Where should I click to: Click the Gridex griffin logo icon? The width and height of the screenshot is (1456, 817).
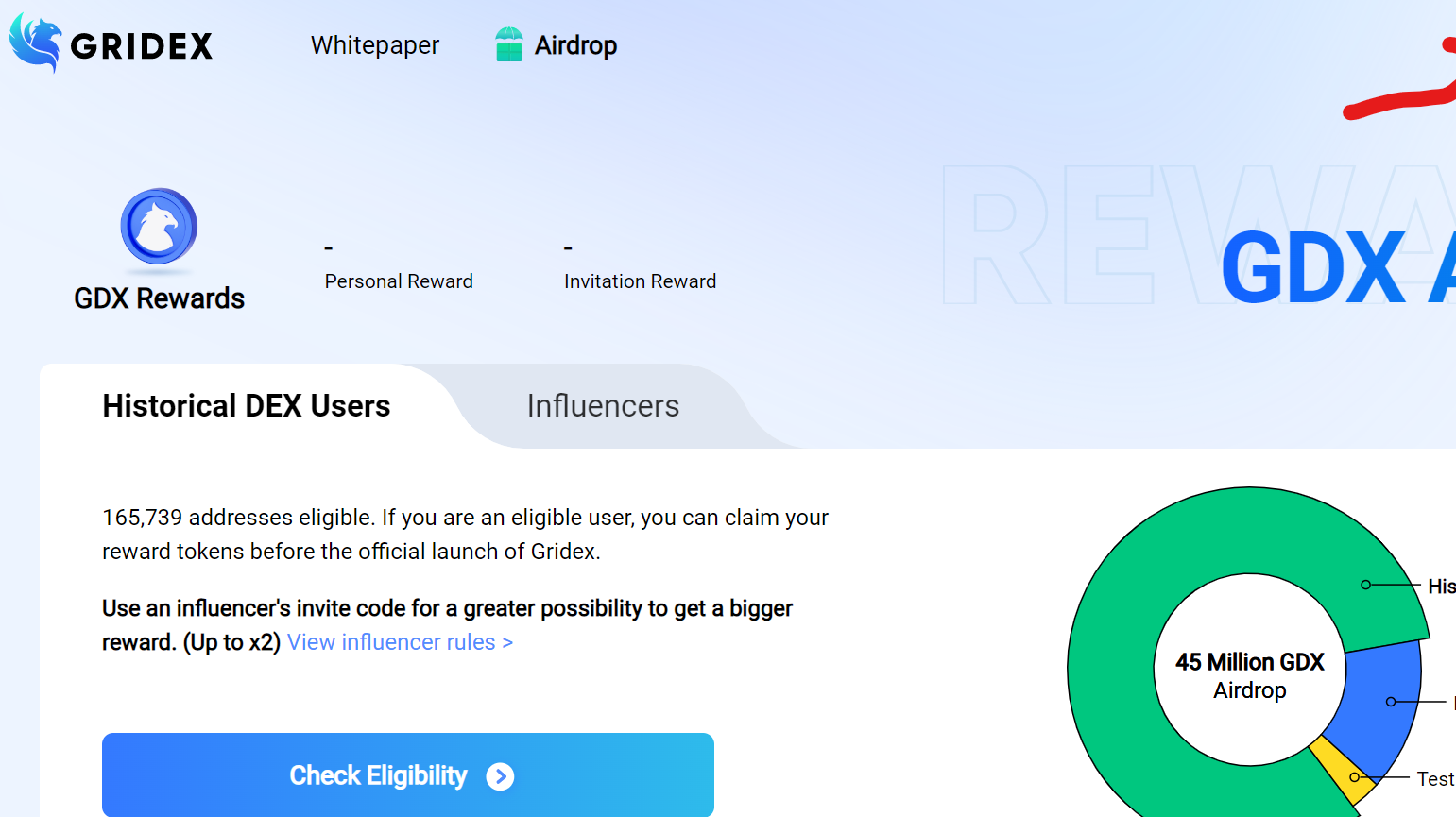point(34,43)
